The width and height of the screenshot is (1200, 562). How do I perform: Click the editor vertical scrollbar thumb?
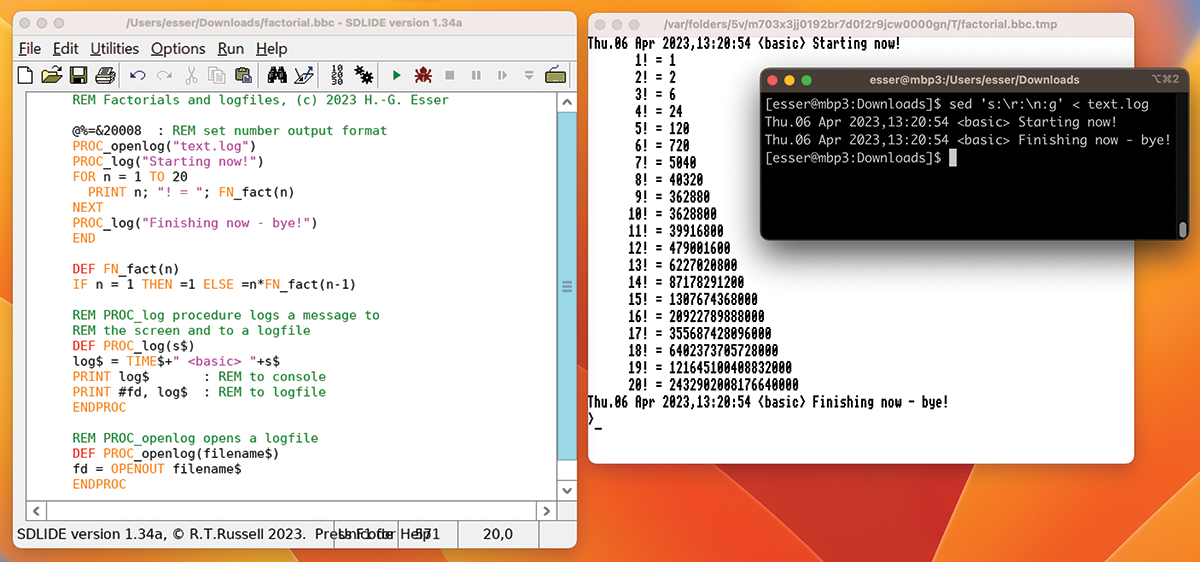(x=567, y=286)
